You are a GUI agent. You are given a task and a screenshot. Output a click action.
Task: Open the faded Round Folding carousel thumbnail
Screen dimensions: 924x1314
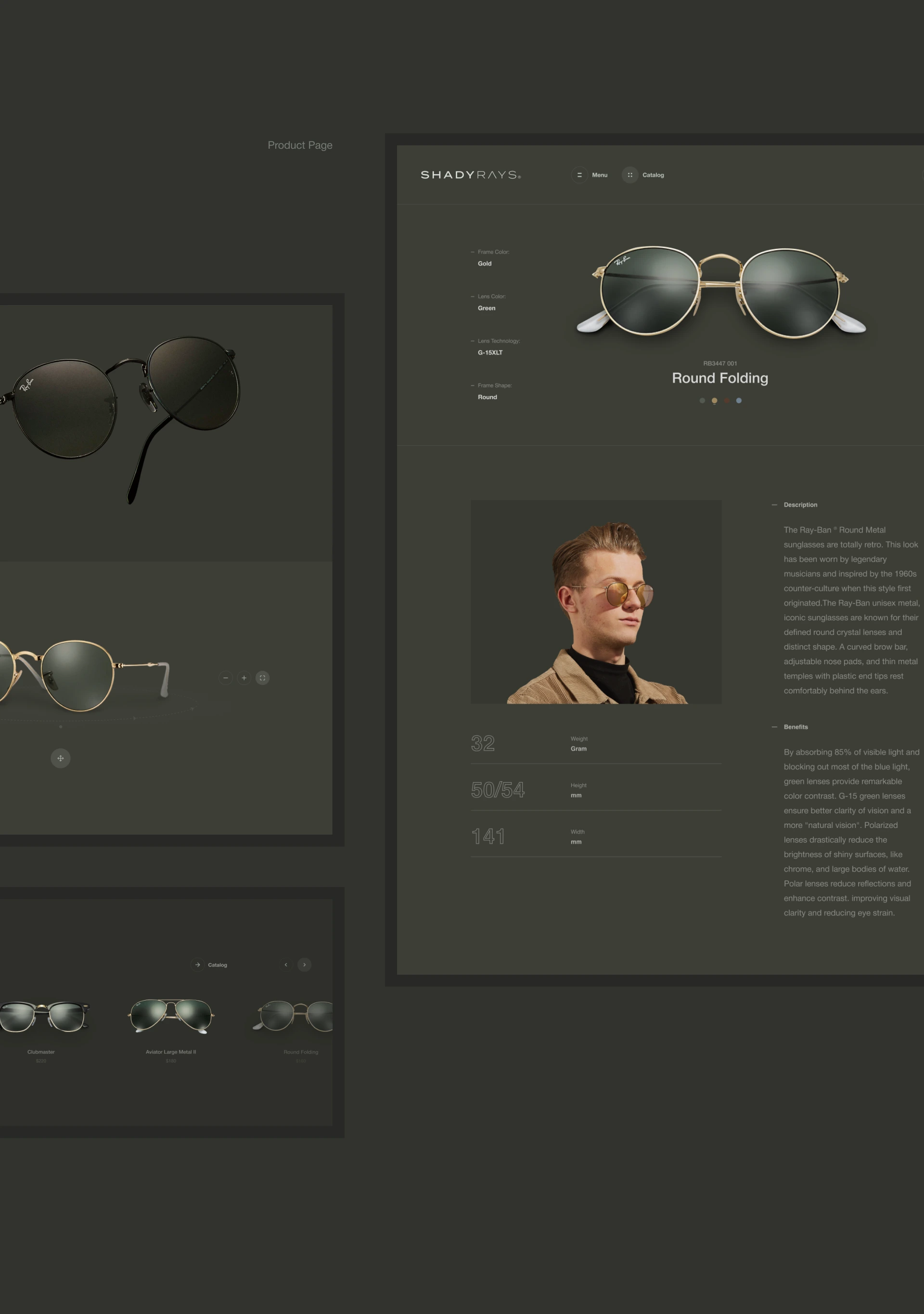click(293, 1016)
